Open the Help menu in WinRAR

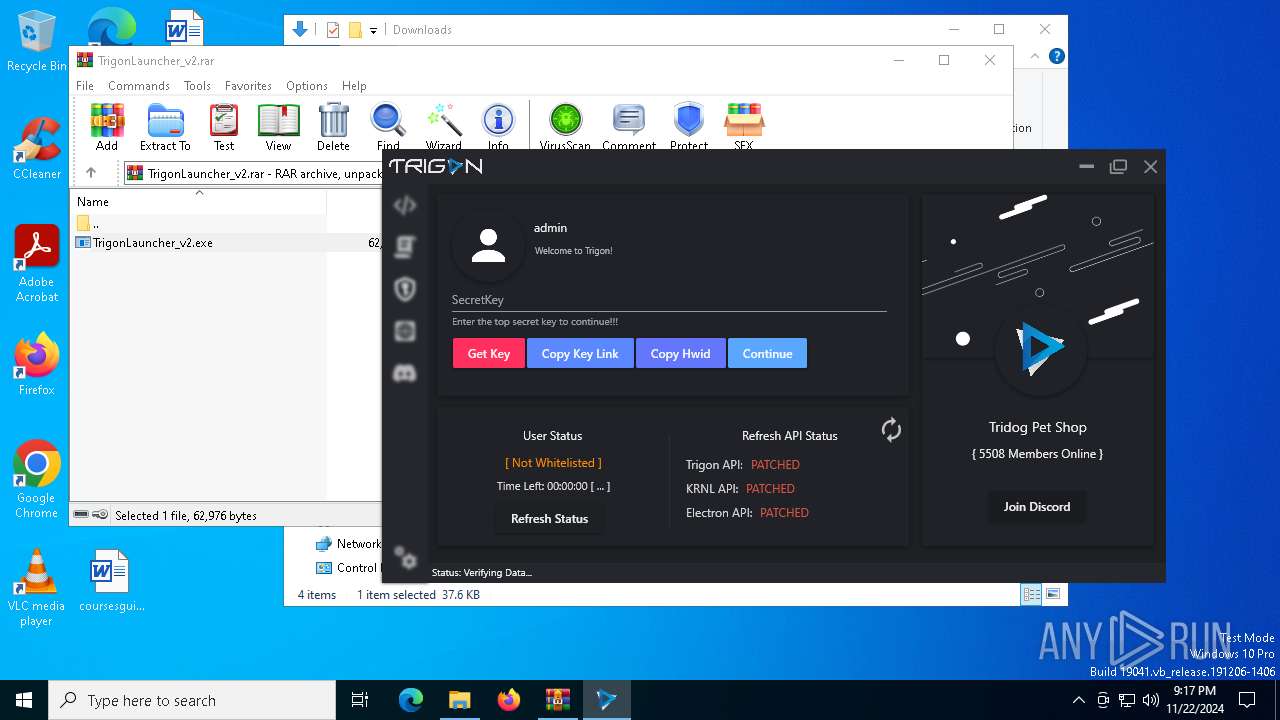tap(354, 86)
